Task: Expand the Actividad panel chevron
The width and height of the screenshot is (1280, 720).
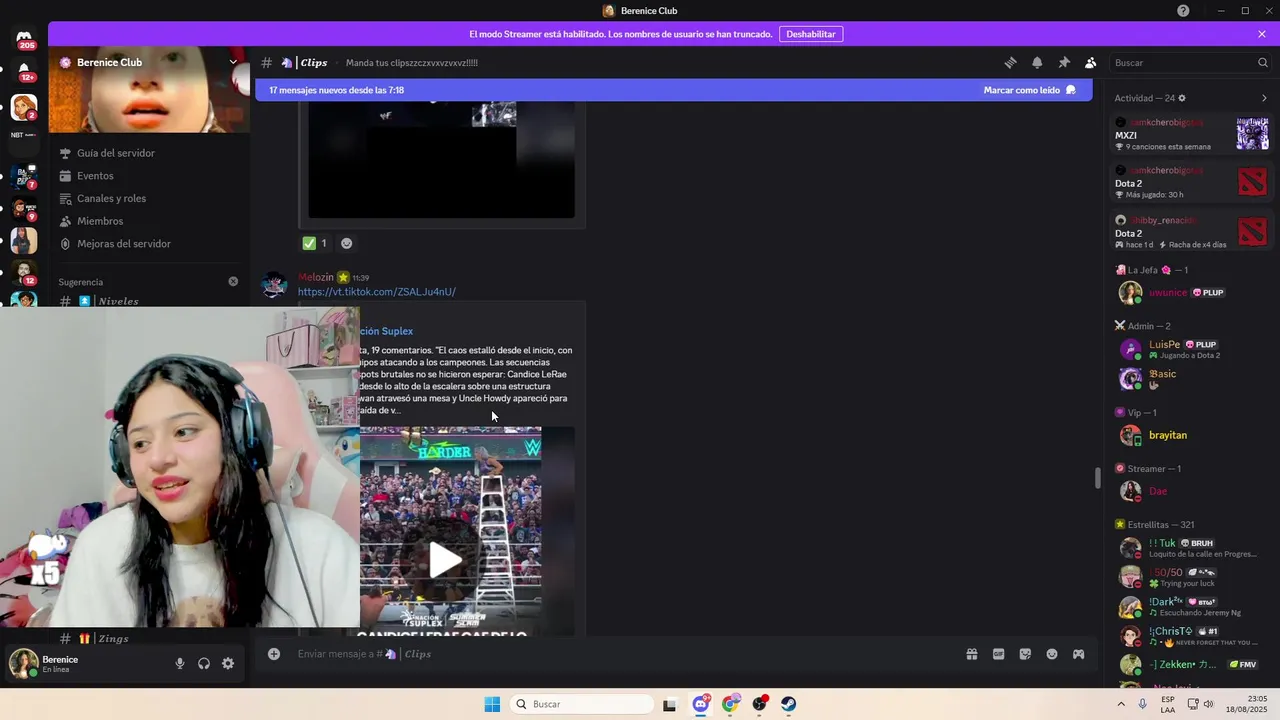Action: [1264, 98]
